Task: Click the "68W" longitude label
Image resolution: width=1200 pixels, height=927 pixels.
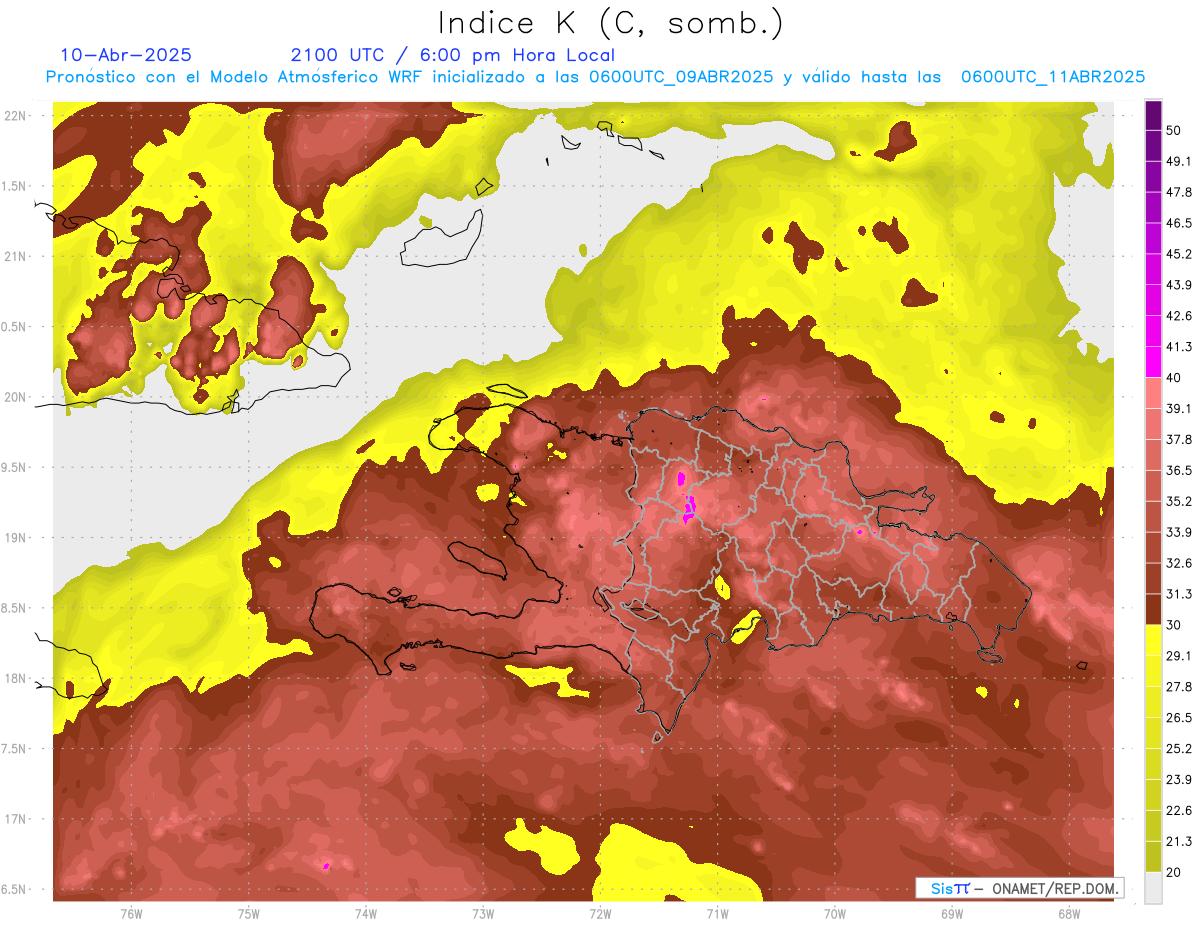Action: click(x=1069, y=913)
